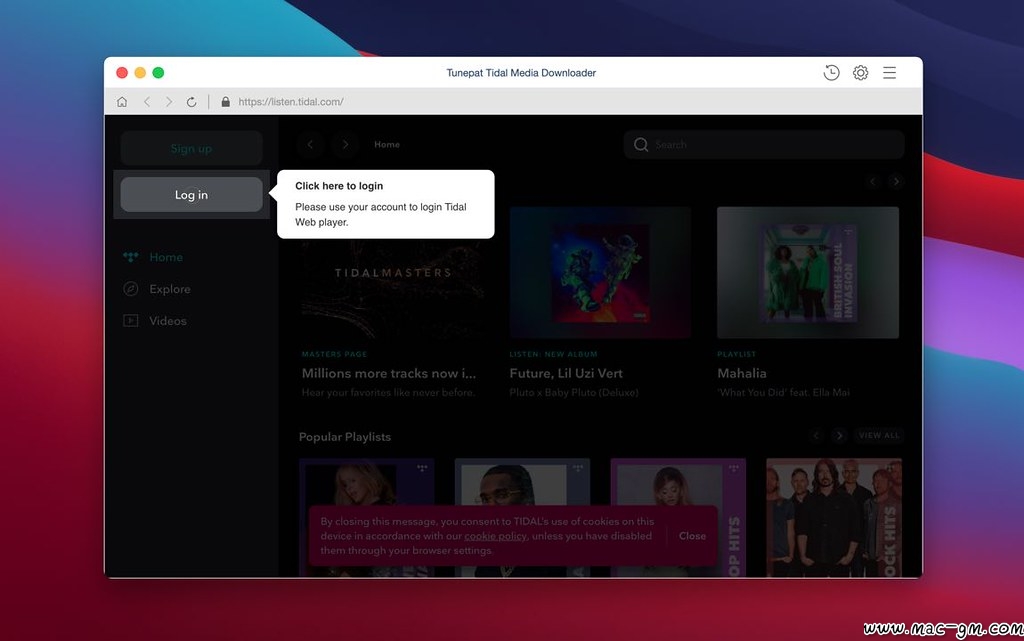Viewport: 1024px width, 641px height.
Task: Click the Tidal page forward chevron
Action: point(345,144)
